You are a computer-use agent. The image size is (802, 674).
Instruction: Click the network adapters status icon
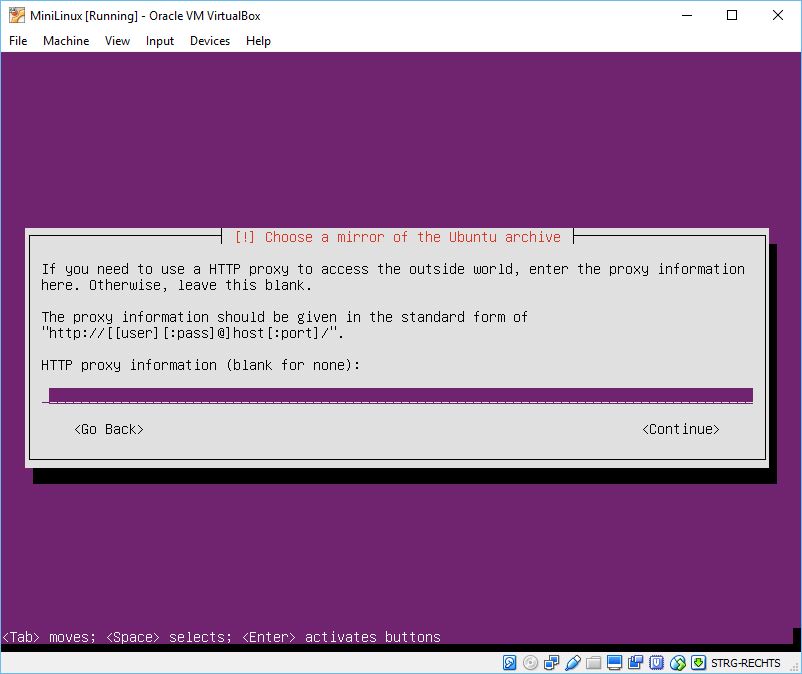coord(551,663)
